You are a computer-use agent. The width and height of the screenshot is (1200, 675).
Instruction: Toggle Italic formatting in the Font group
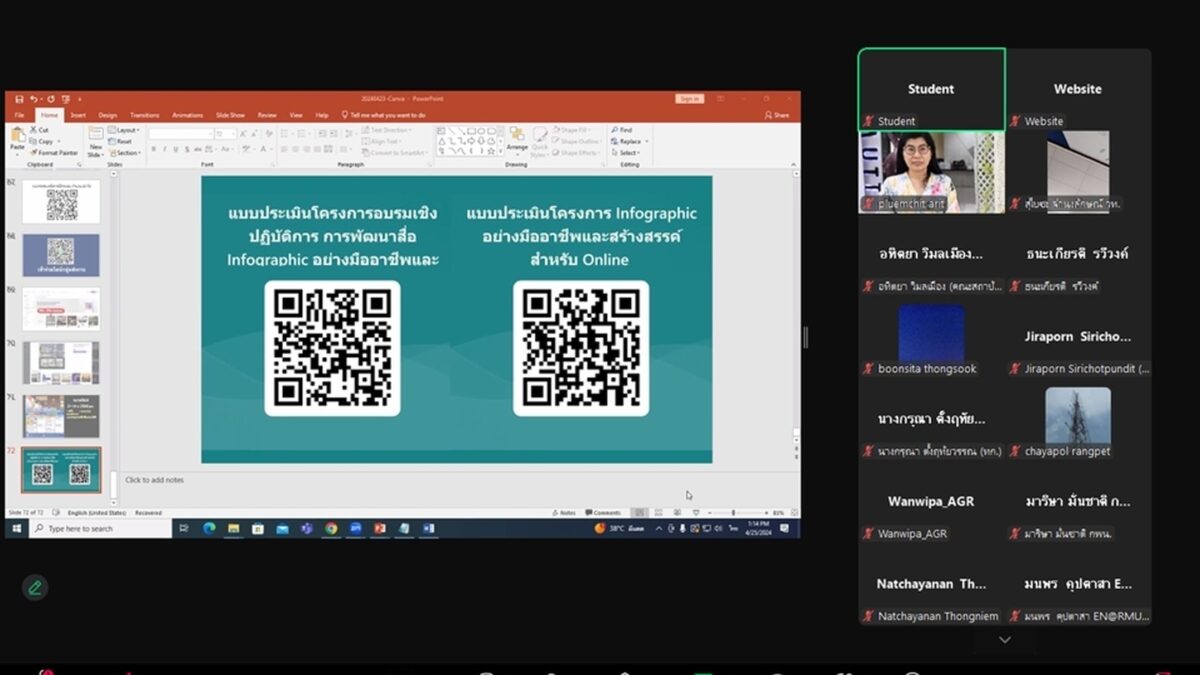(x=166, y=149)
